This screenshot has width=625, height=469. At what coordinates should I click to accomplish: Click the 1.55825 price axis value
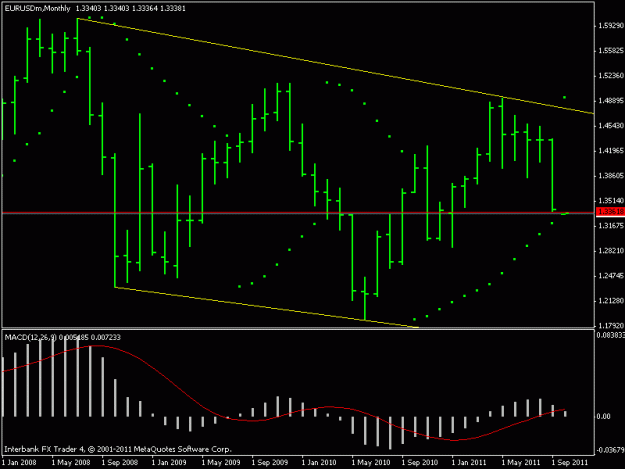pyautogui.click(x=611, y=51)
